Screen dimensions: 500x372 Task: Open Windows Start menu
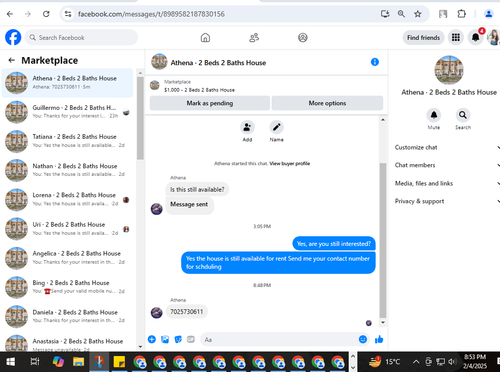(11, 362)
